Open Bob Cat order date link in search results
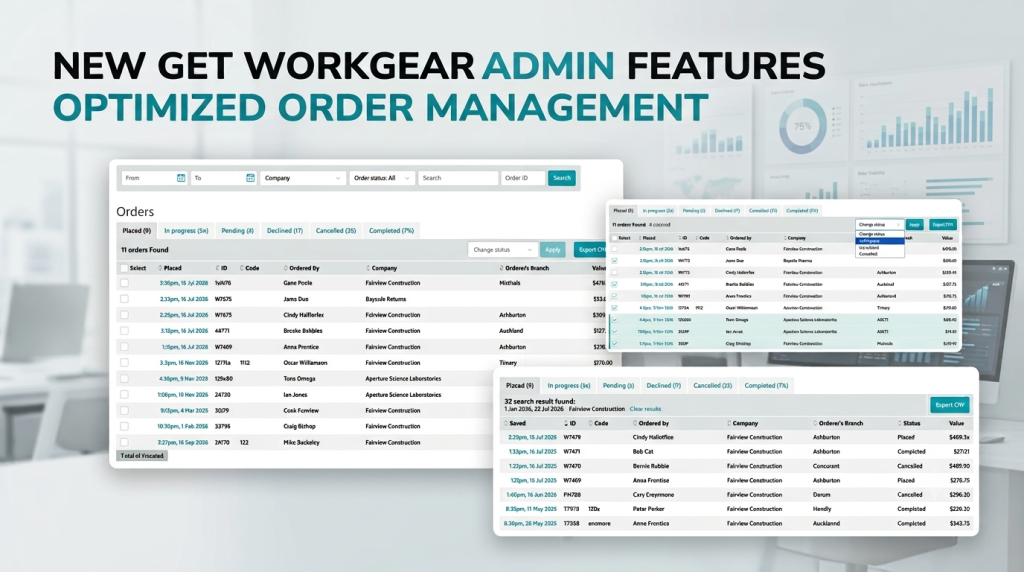Image resolution: width=1024 pixels, height=572 pixels. point(532,452)
